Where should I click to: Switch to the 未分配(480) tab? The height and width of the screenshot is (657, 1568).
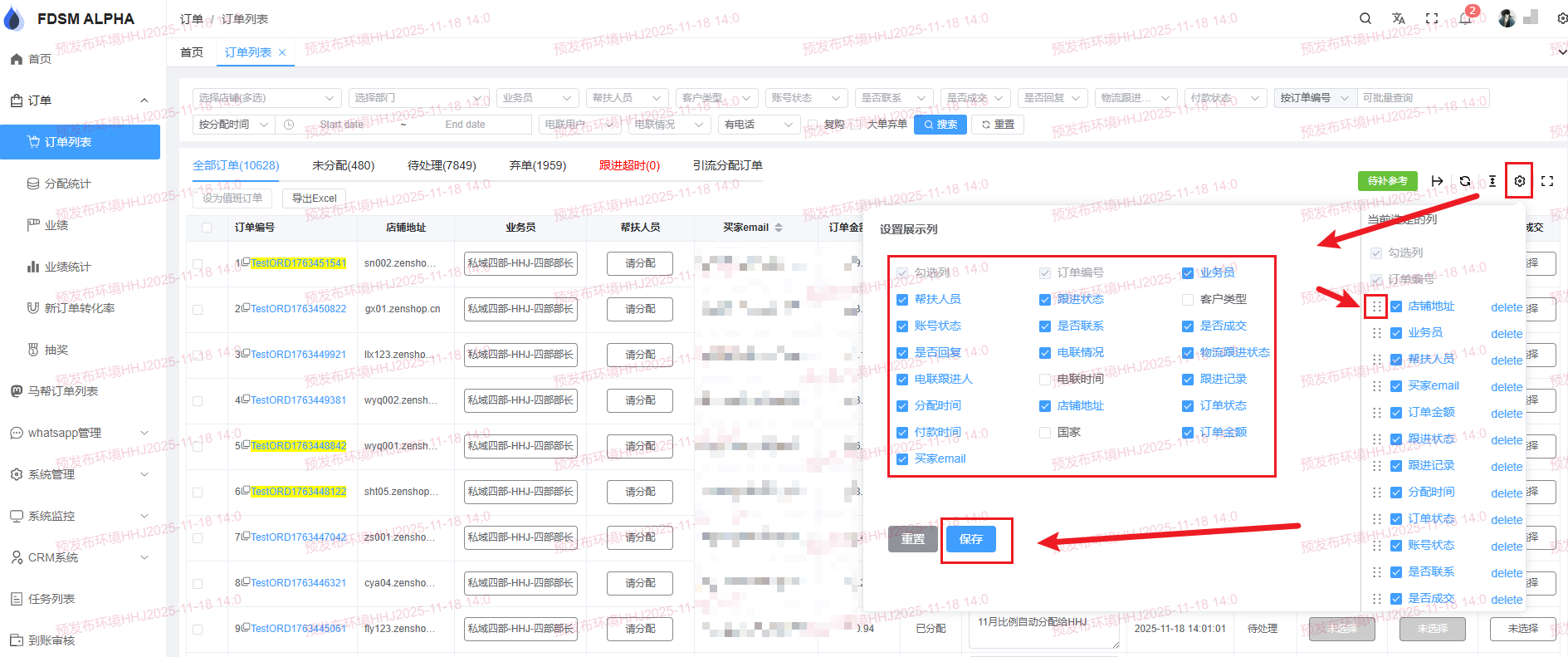[343, 165]
